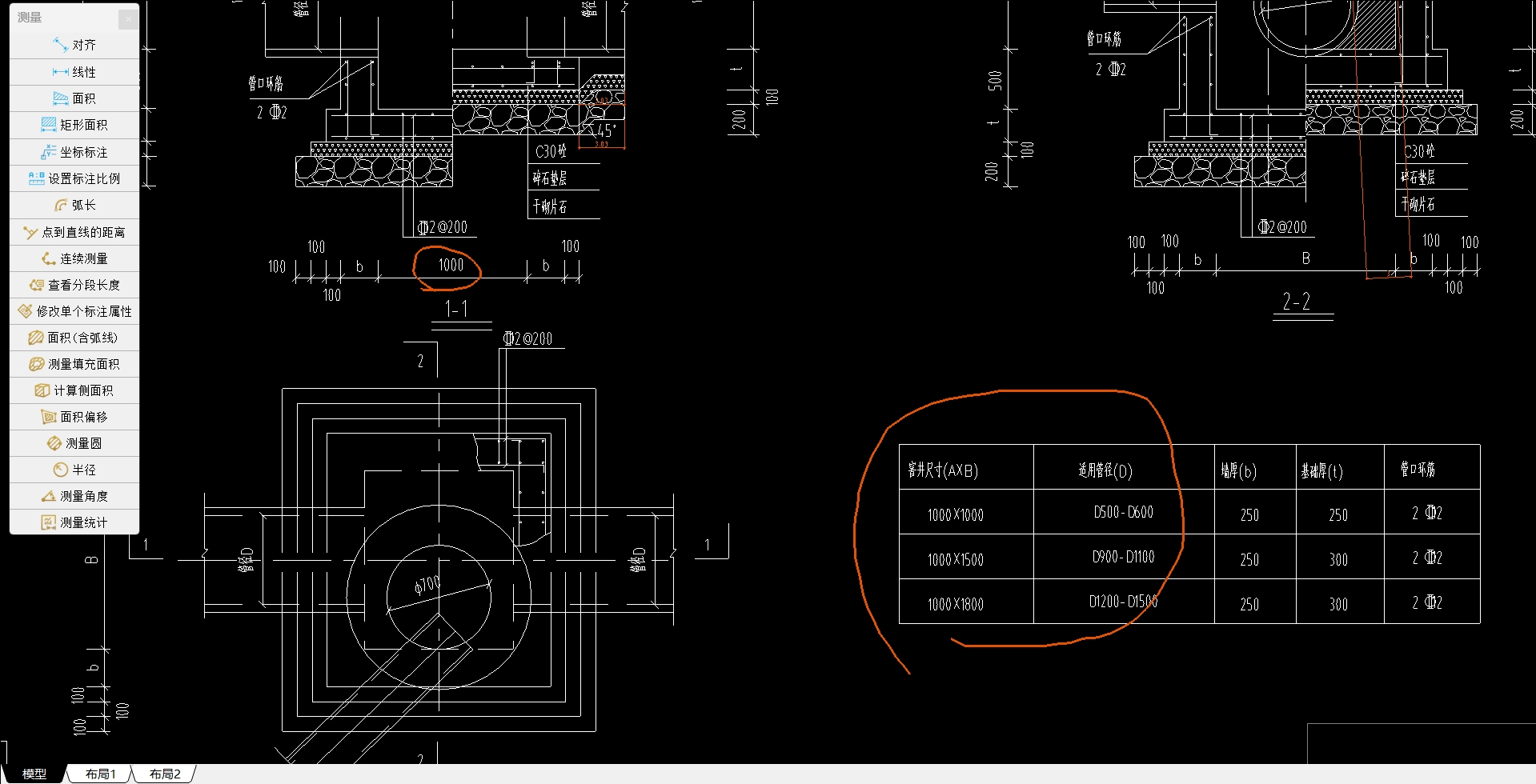This screenshot has width=1536, height=784.
Task: Click the 1-1 section title
Action: [x=456, y=309]
